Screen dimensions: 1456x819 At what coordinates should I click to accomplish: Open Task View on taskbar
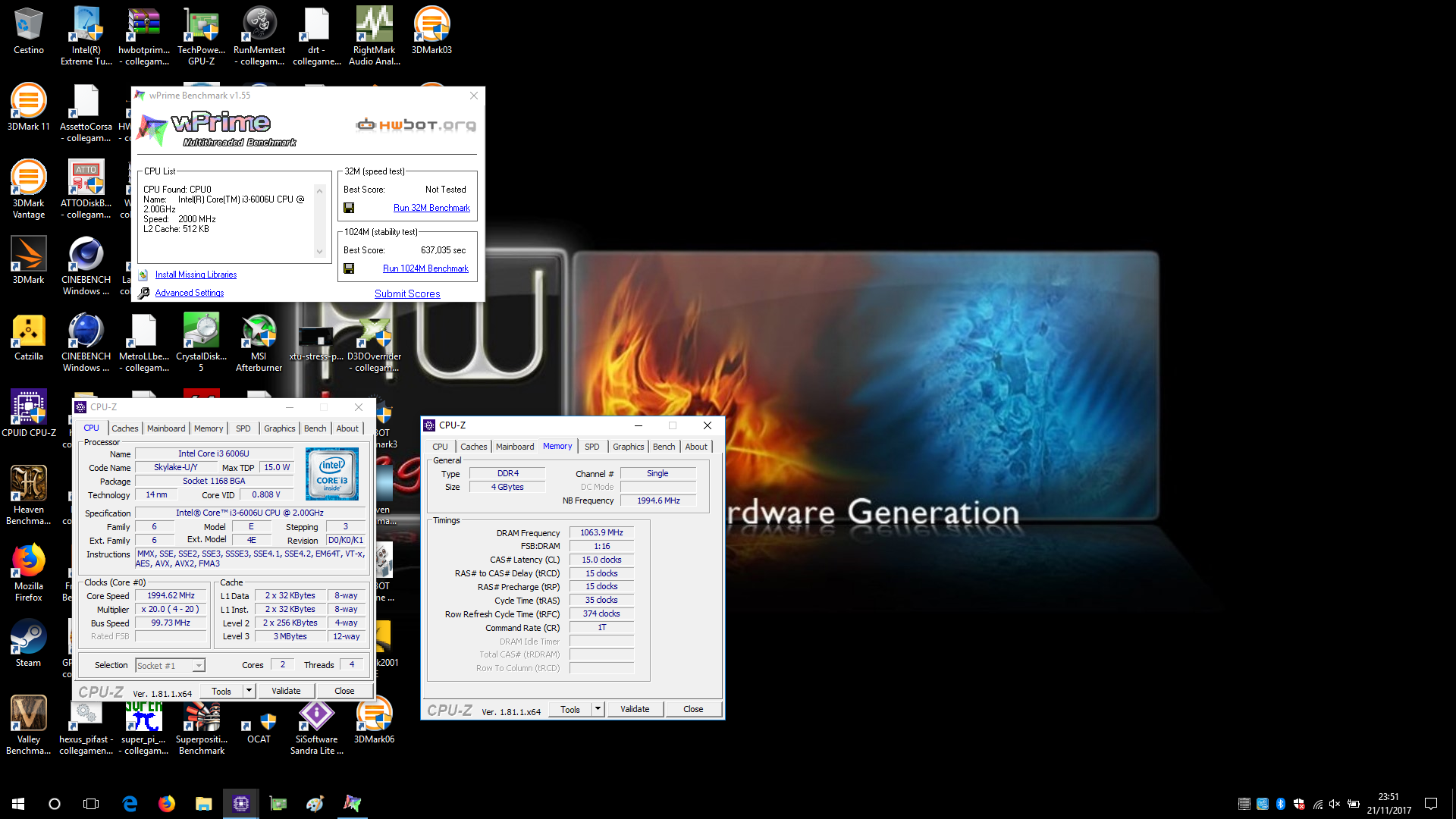pos(91,804)
